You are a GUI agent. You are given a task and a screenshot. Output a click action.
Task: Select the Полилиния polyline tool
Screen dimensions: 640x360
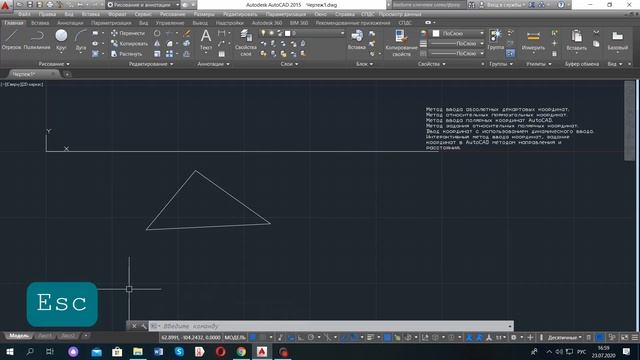37,40
